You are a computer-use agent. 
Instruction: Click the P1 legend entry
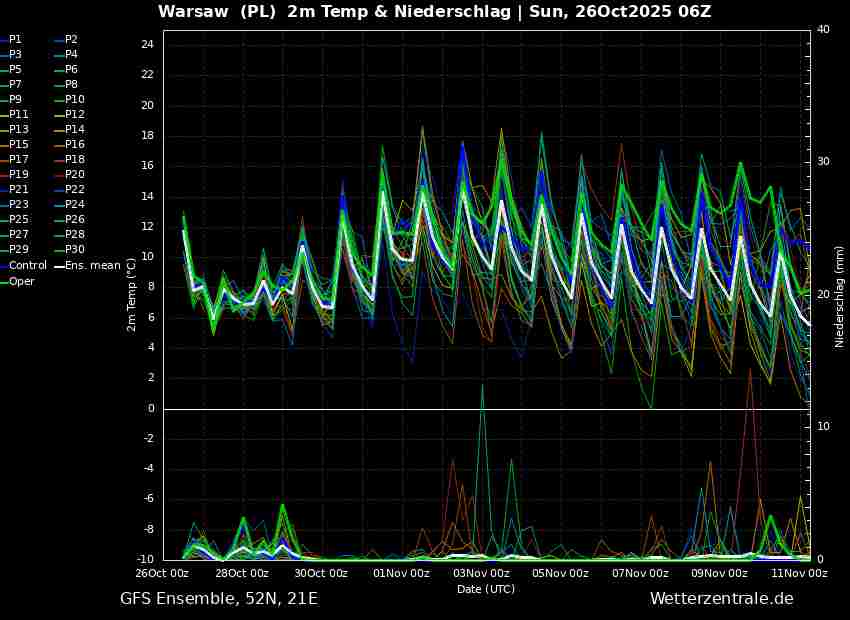11,40
